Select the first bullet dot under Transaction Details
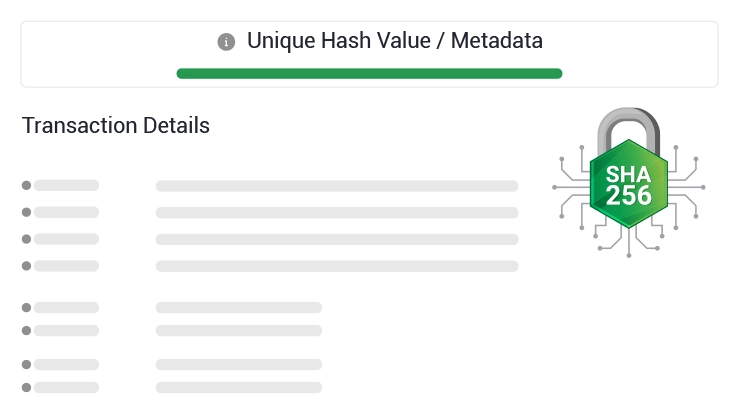 coord(27,185)
